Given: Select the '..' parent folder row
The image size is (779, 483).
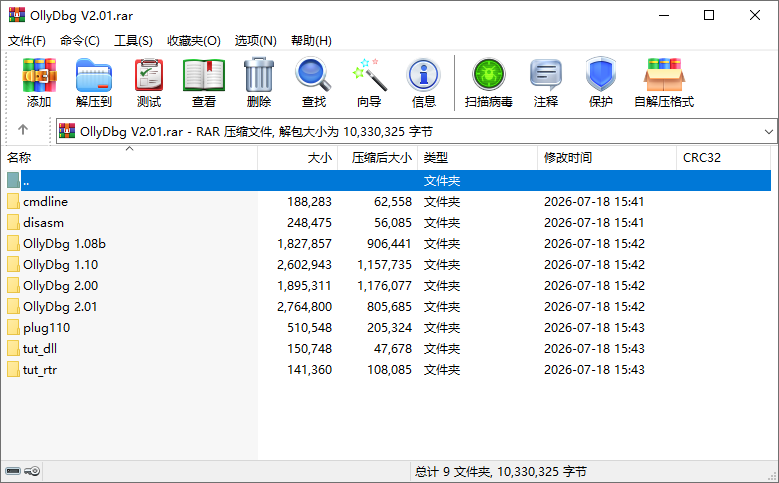Looking at the screenshot, I should tap(389, 180).
